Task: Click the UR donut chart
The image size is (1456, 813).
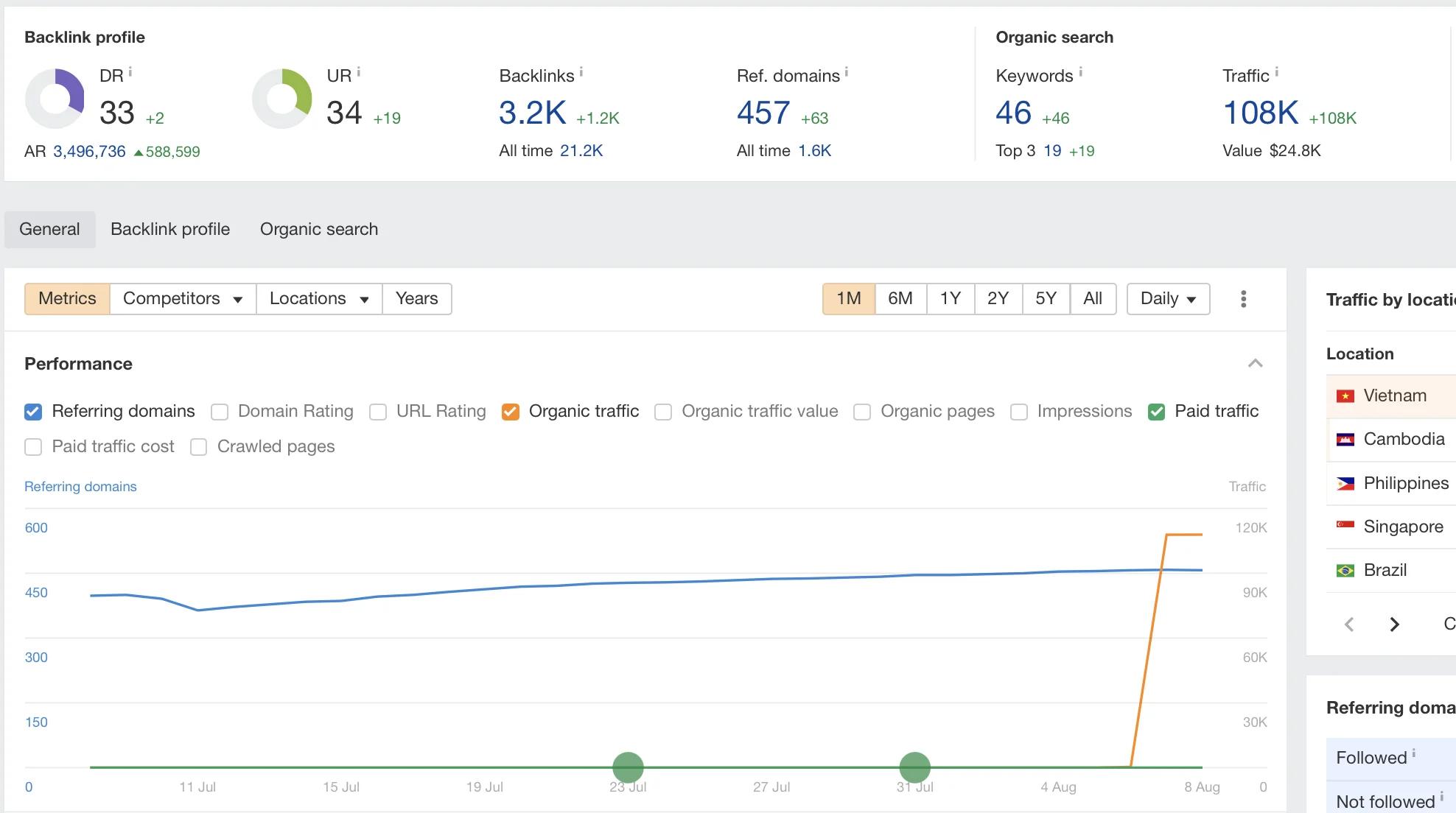Action: (282, 99)
